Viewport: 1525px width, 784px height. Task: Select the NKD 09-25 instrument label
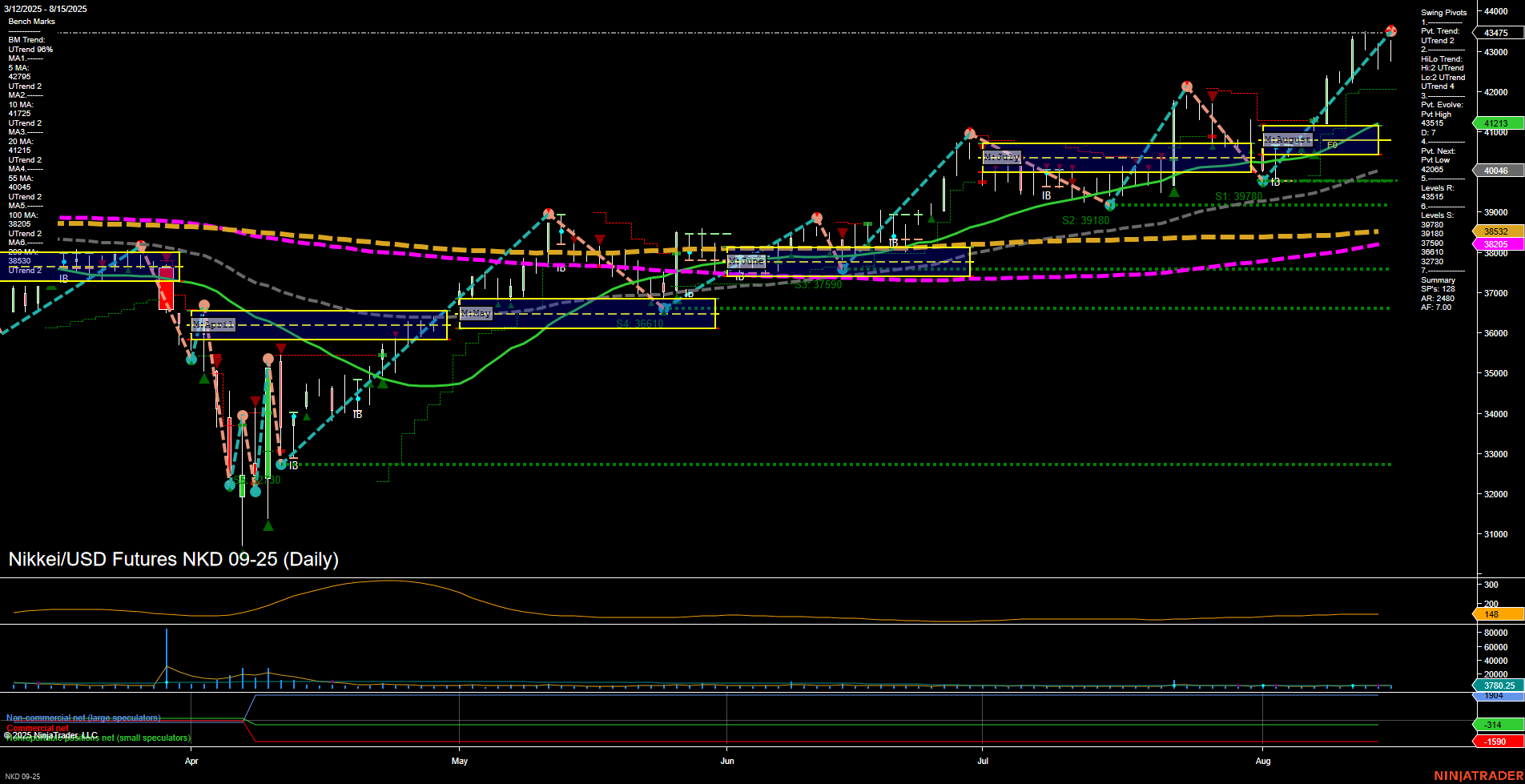pyautogui.click(x=23, y=777)
